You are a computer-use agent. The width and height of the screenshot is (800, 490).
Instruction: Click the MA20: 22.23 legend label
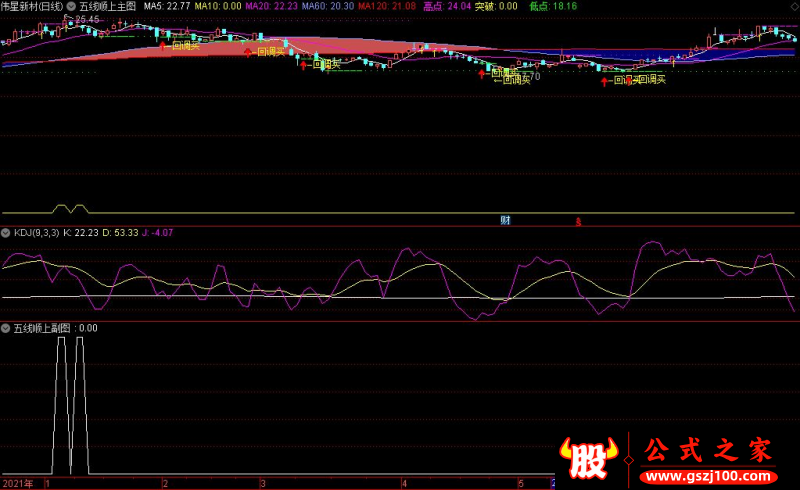coord(271,7)
